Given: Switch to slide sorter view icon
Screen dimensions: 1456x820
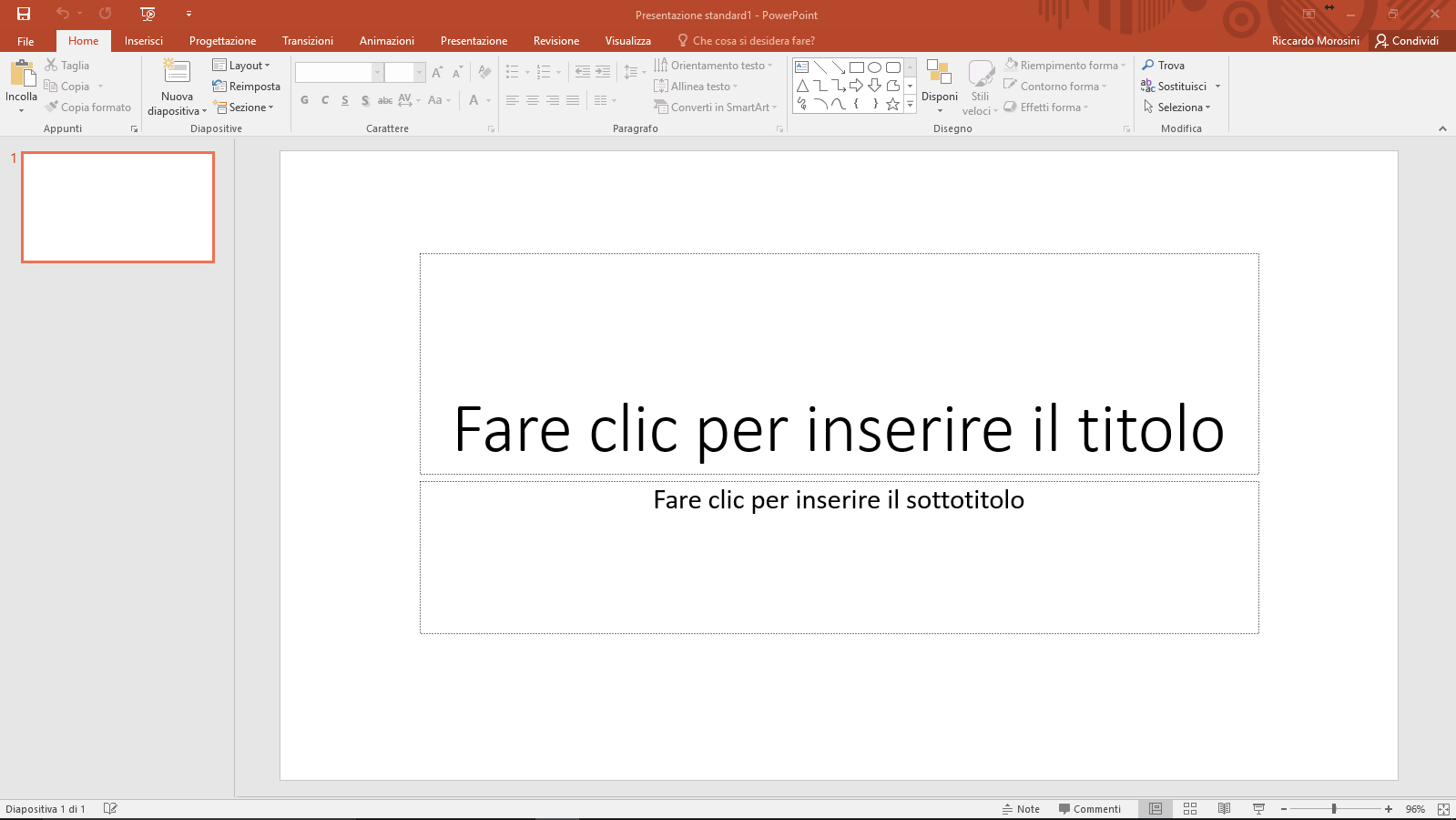Looking at the screenshot, I should pos(1190,808).
